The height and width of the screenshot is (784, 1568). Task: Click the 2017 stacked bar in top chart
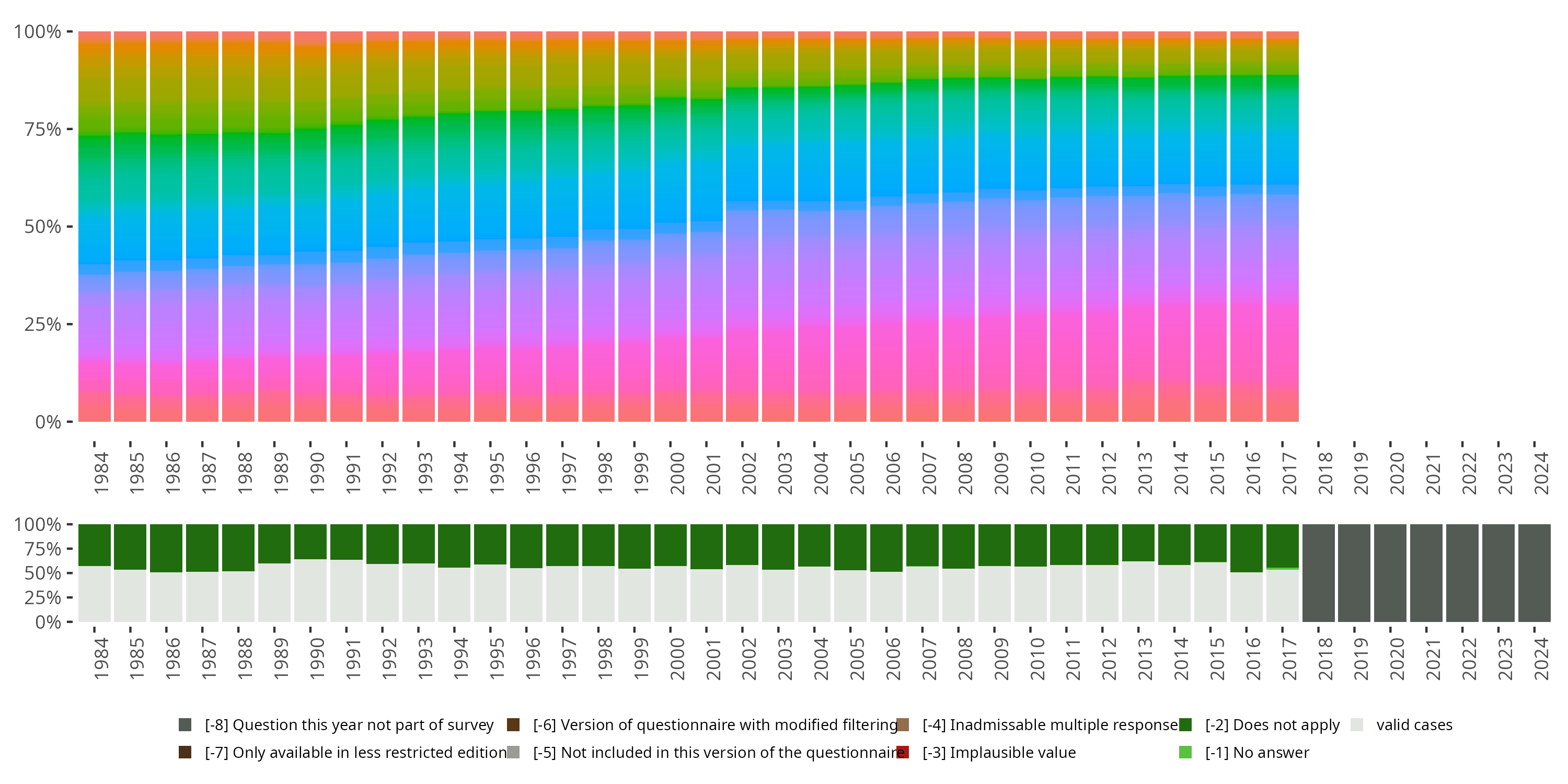pyautogui.click(x=1283, y=226)
